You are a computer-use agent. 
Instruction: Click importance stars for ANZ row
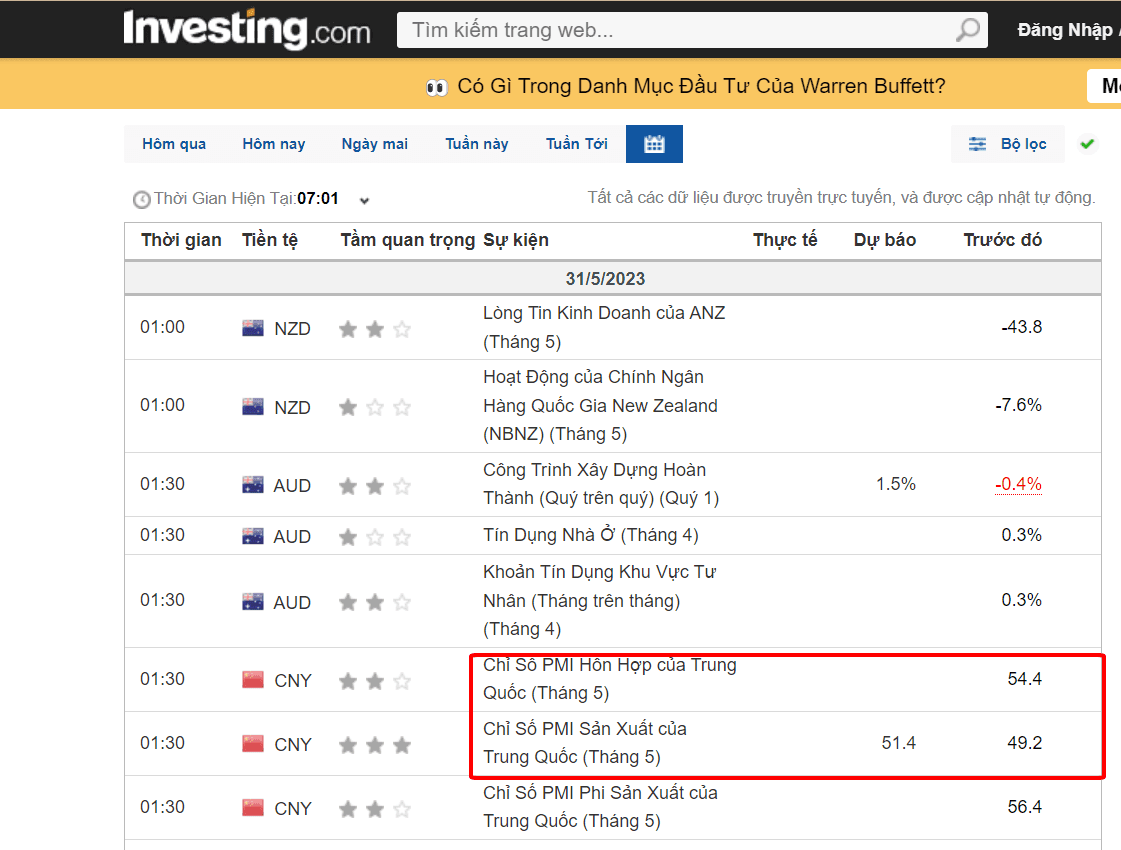coord(375,329)
